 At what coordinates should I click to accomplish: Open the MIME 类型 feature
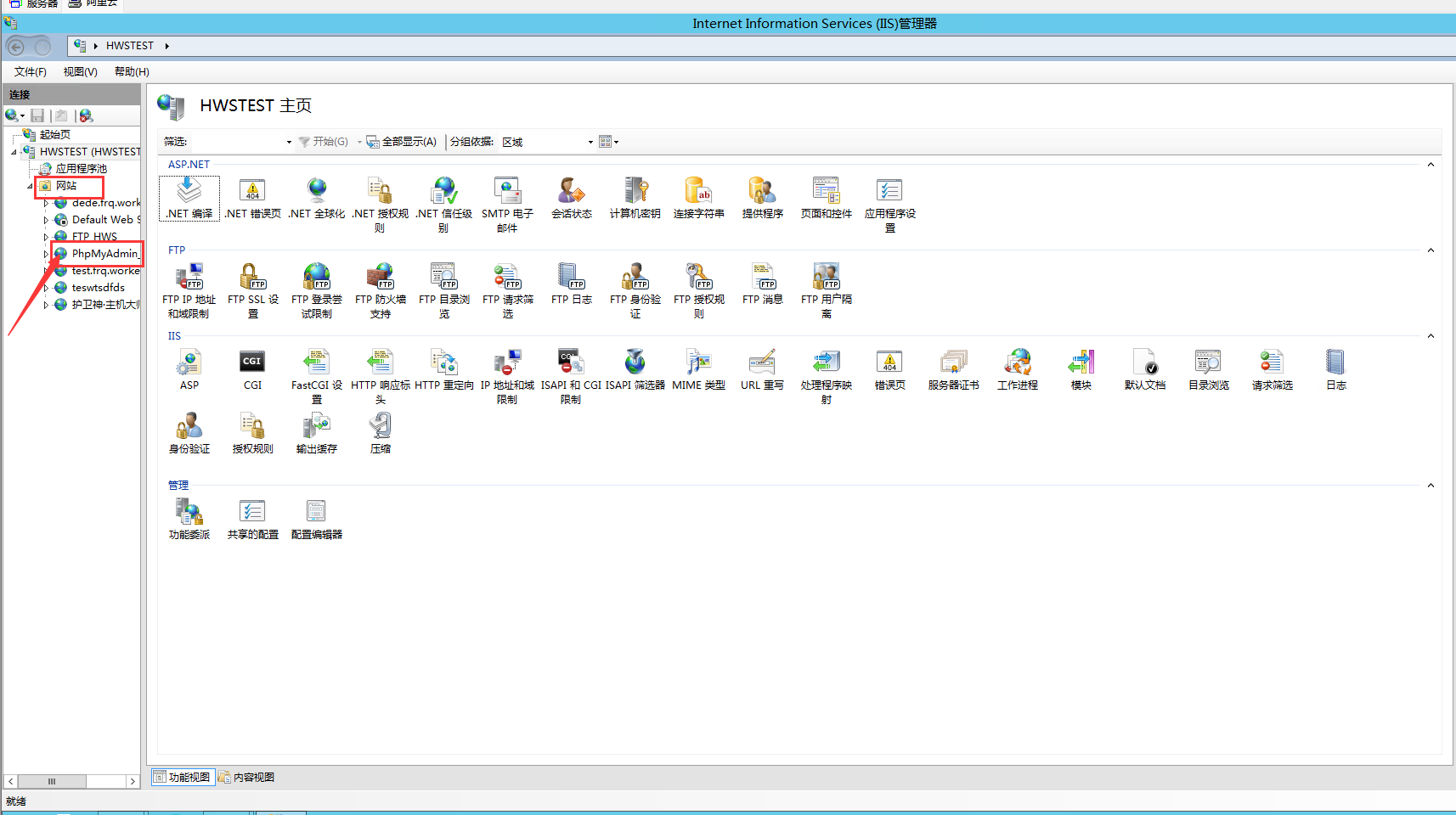tap(698, 363)
